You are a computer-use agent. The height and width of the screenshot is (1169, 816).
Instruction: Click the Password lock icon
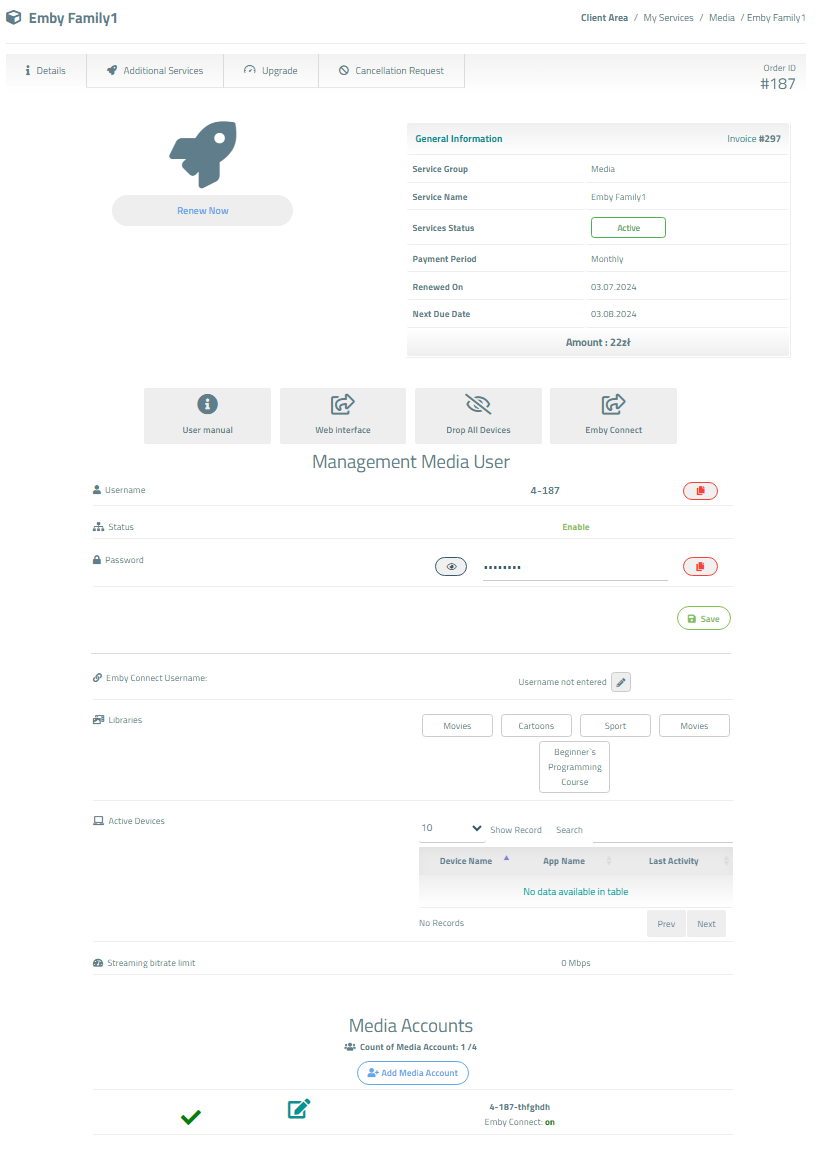tap(97, 560)
